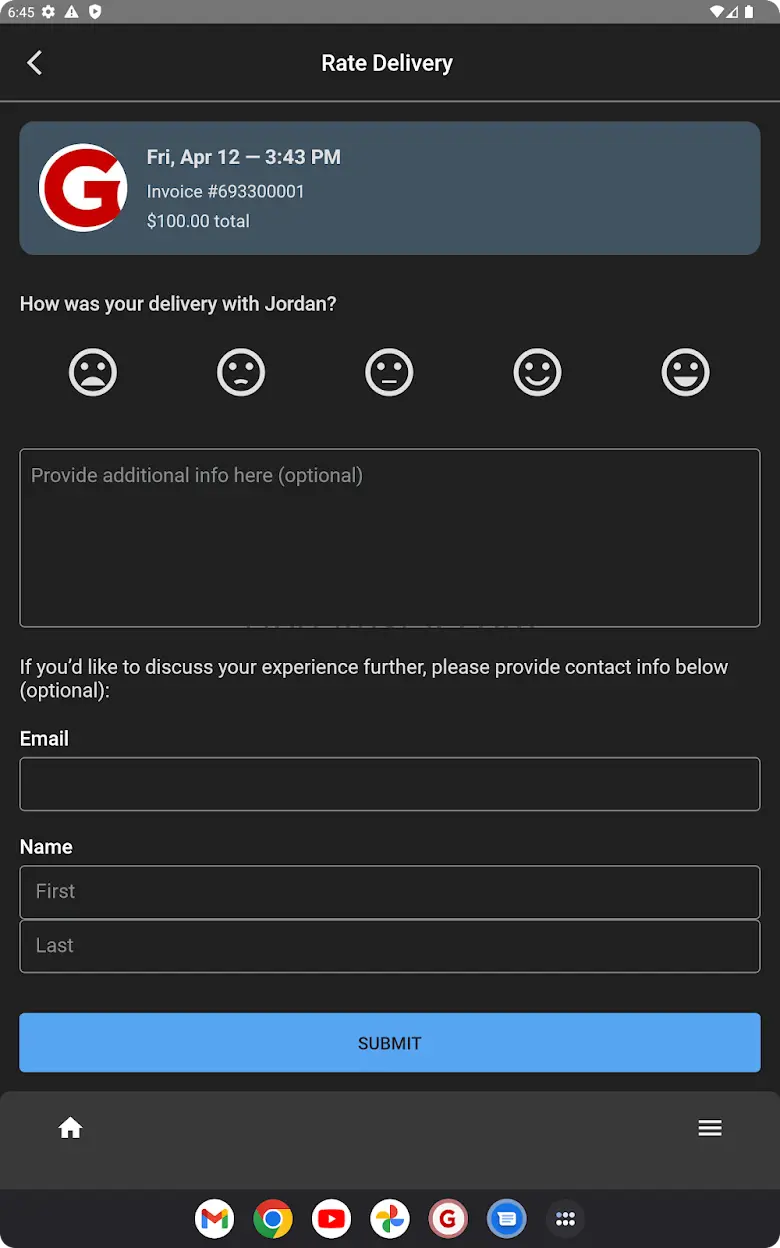780x1248 pixels.
Task: Tap the back arrow icon
Action: click(34, 63)
